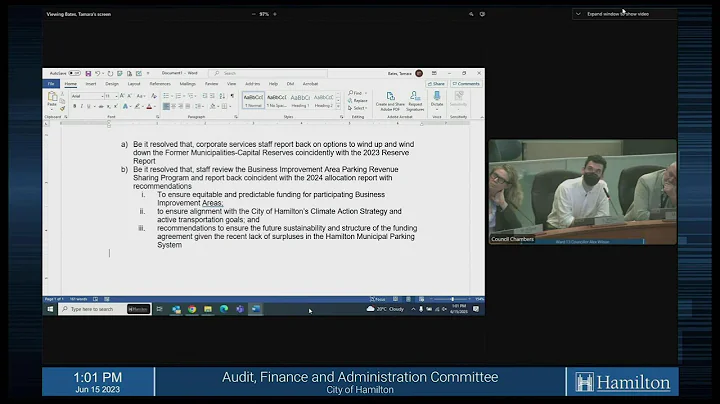Open the Windows Start menu
Screen dimensions: 720x404
50,309
